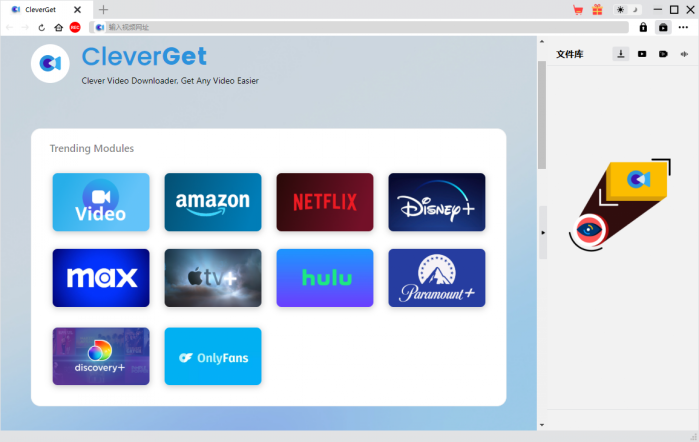Click the scrollbar down arrow
The image size is (699, 442).
pos(542,425)
